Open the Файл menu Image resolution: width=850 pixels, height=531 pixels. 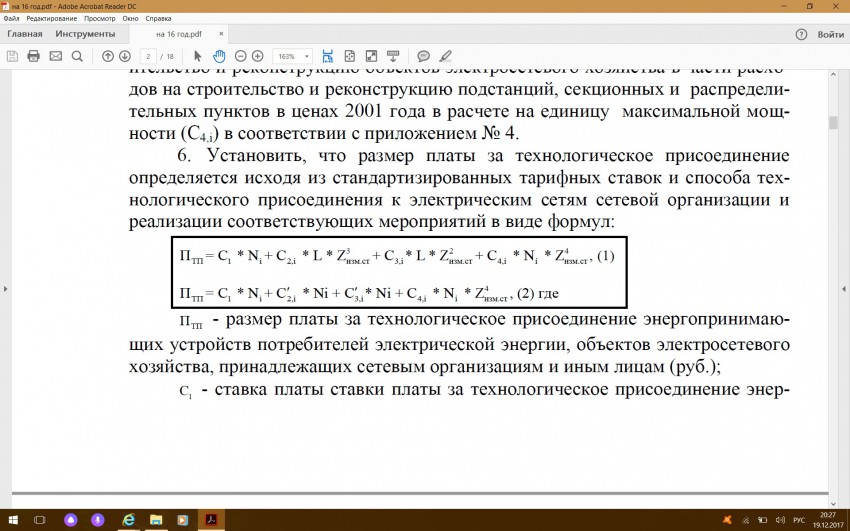coord(11,19)
